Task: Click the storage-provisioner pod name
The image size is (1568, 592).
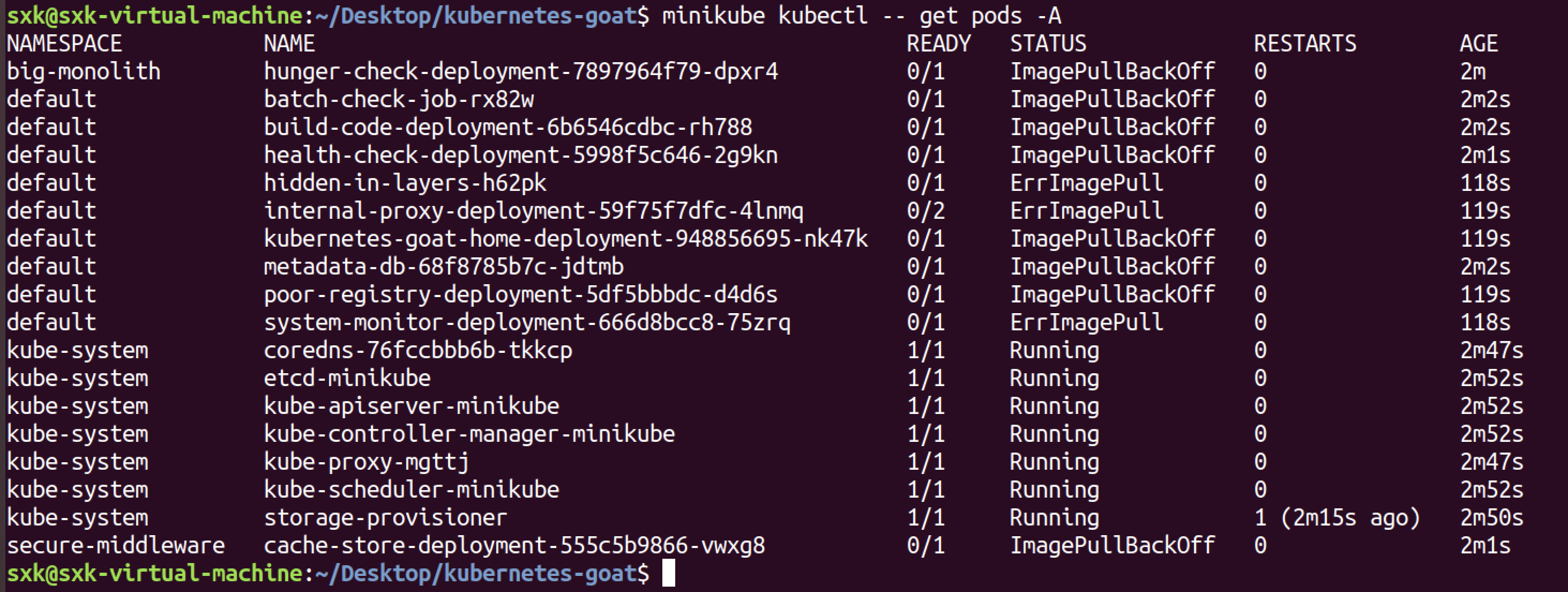Action: [x=385, y=517]
